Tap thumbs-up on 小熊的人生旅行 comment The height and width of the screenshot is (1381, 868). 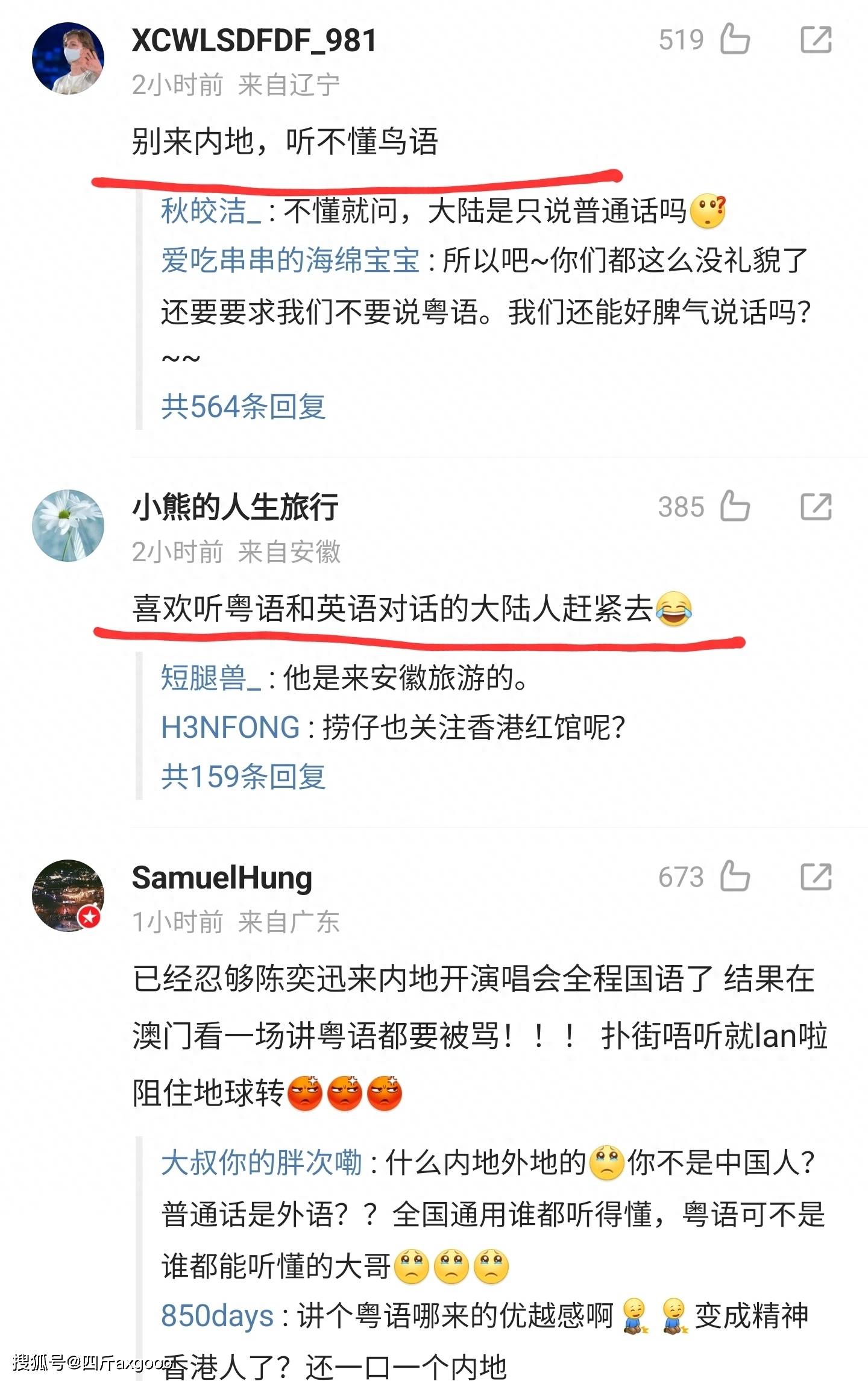tap(735, 505)
